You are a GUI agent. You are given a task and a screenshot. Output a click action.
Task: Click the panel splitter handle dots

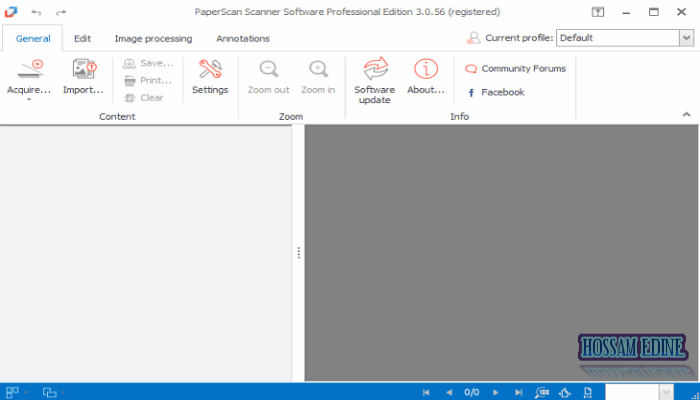(299, 253)
